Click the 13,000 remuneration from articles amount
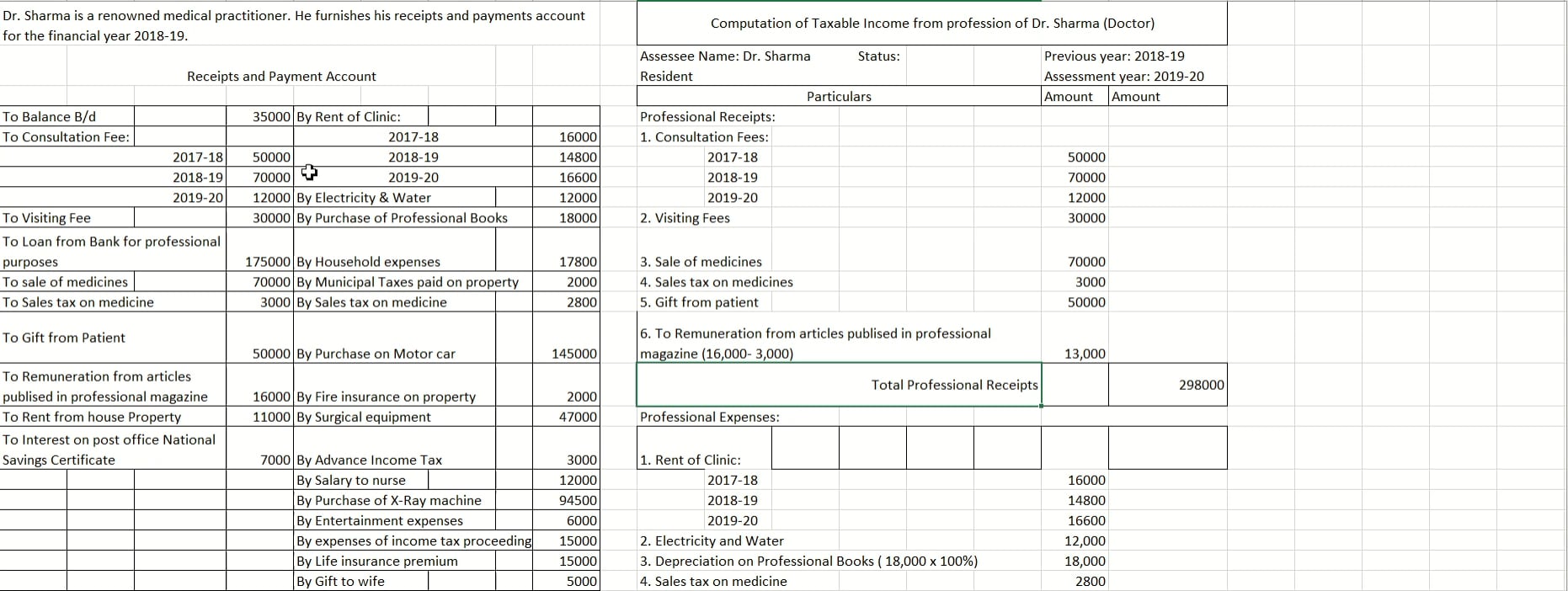Screen dimensions: 1568x591 1085,354
